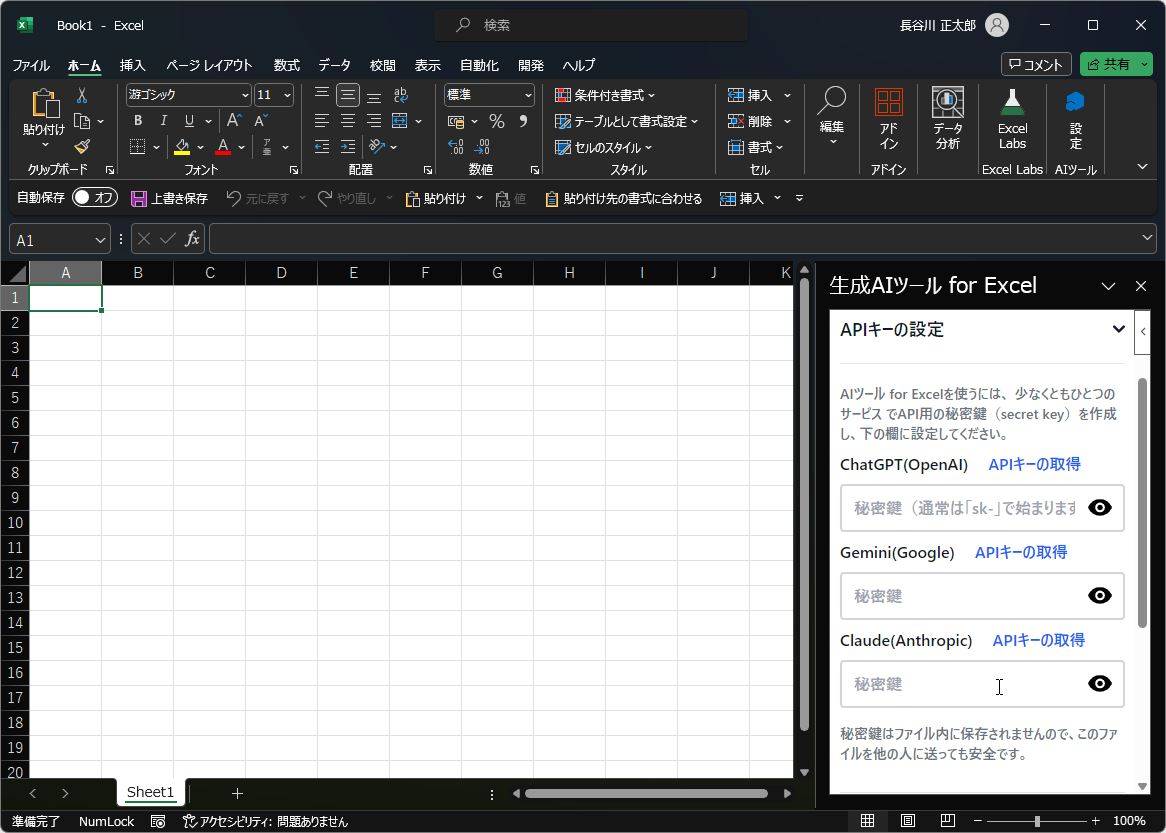Select the Sheet1 sheet tab

click(x=150, y=792)
